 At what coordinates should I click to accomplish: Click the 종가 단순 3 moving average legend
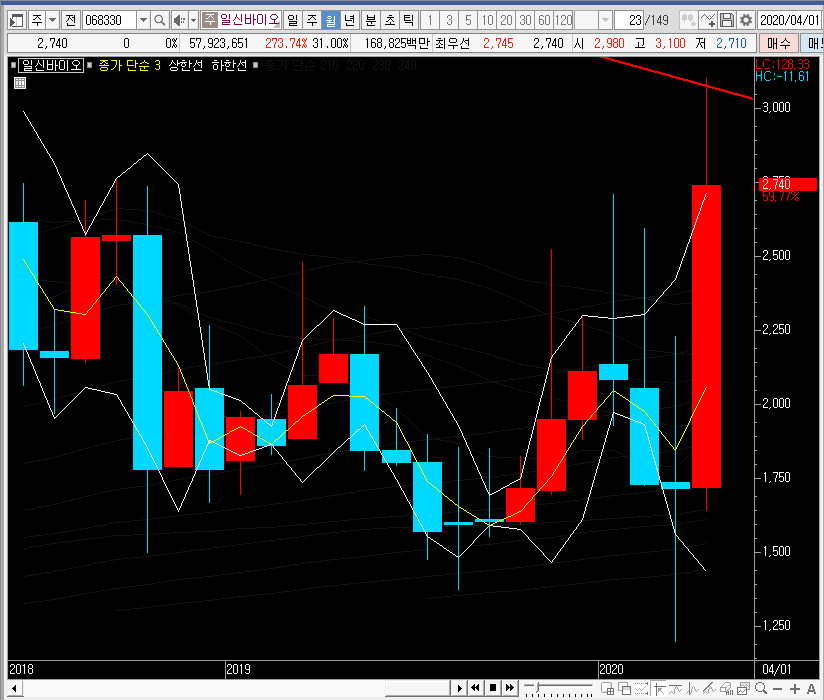pos(129,66)
